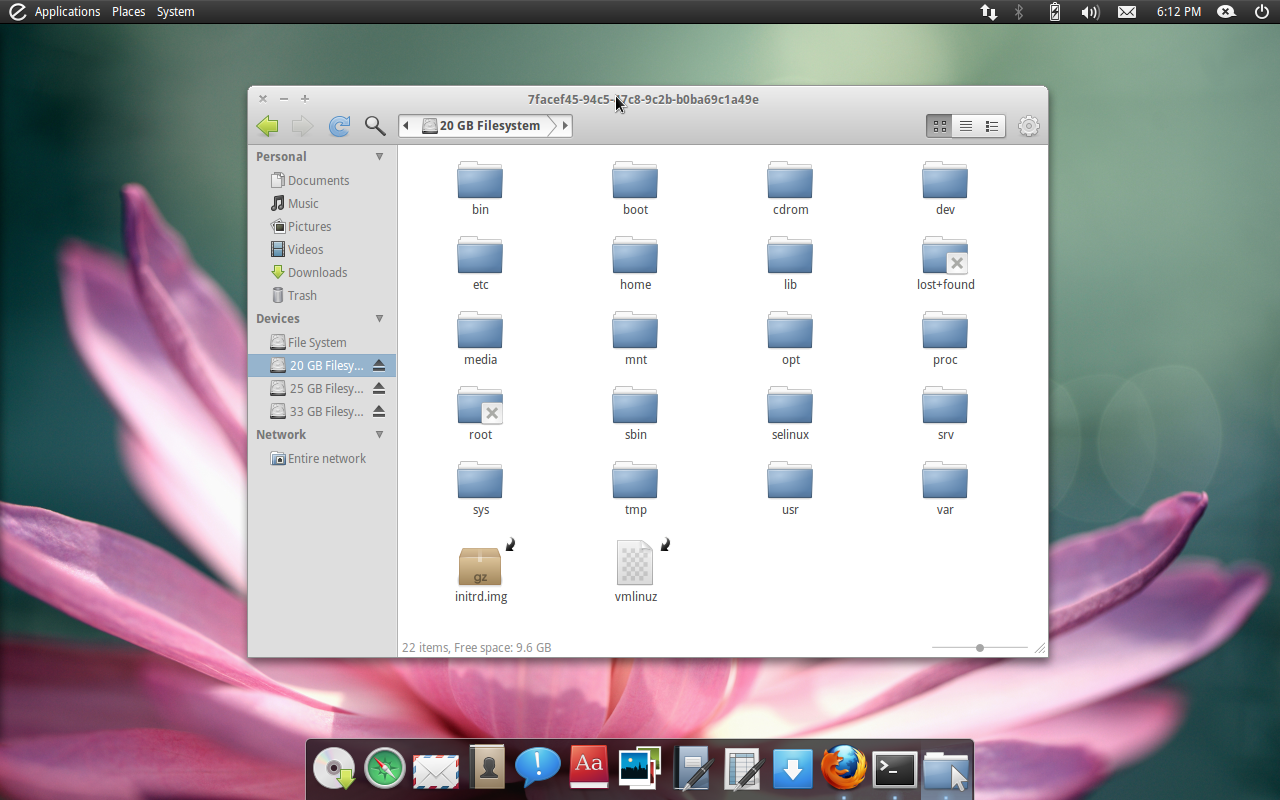Launch Firefox from the dock
This screenshot has width=1280, height=800.
click(x=843, y=768)
